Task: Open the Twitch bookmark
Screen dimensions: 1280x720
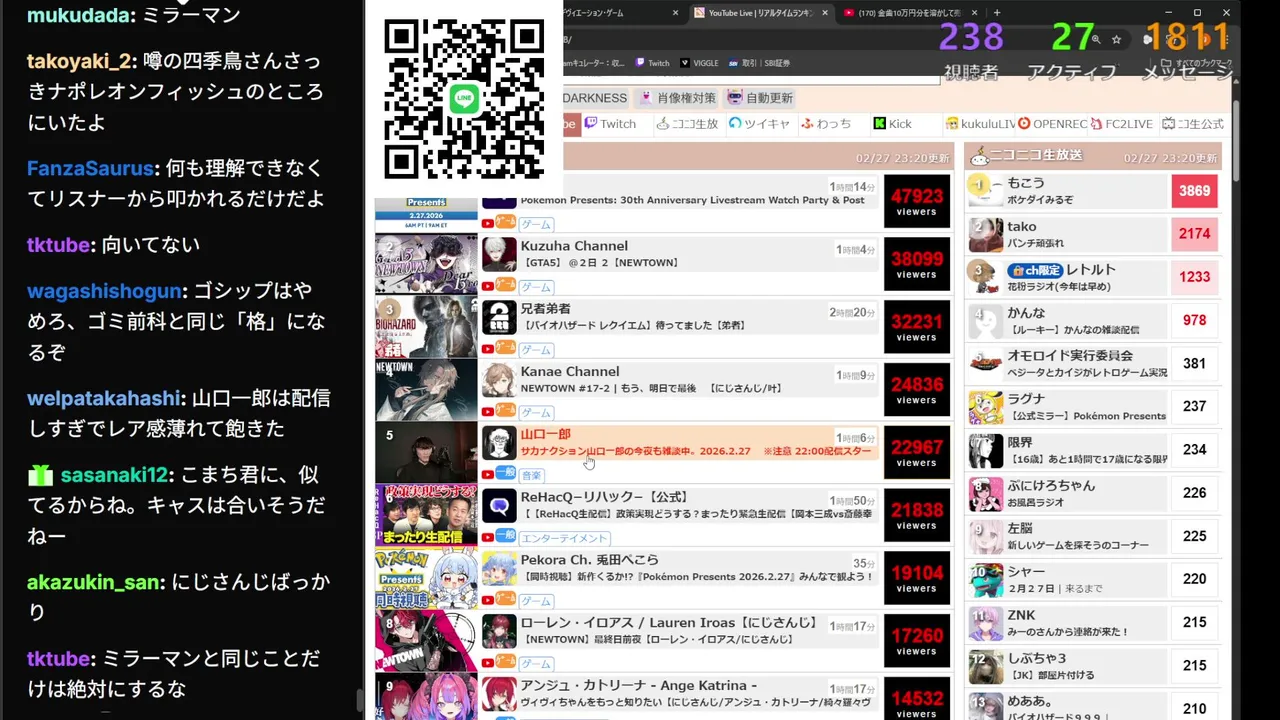Action: [652, 63]
